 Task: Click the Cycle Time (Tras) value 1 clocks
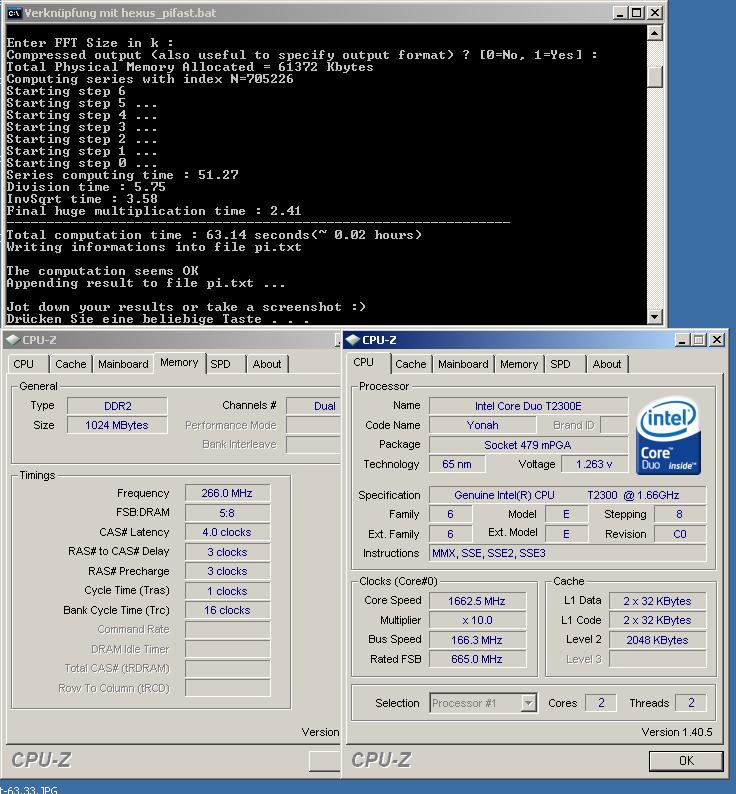pos(227,591)
